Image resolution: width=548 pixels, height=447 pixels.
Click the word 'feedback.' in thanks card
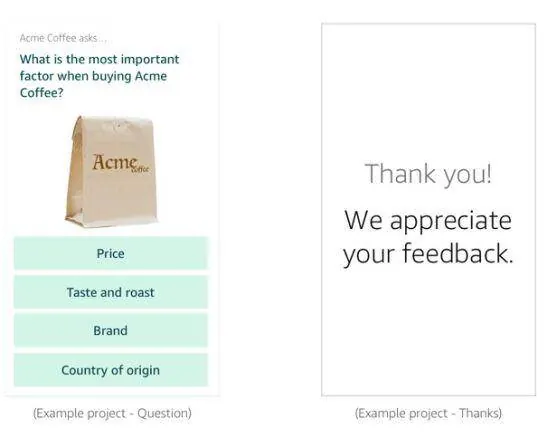[458, 253]
